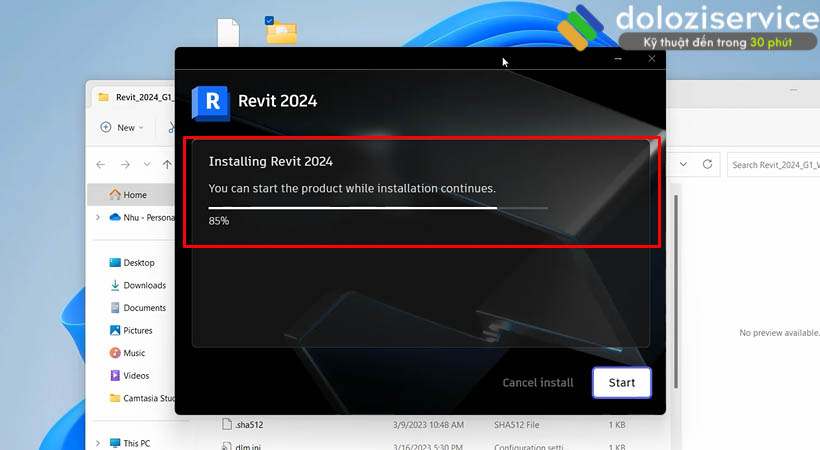Click the 3/9/2023 10:48 AM date cell
820x450 pixels.
click(x=428, y=425)
